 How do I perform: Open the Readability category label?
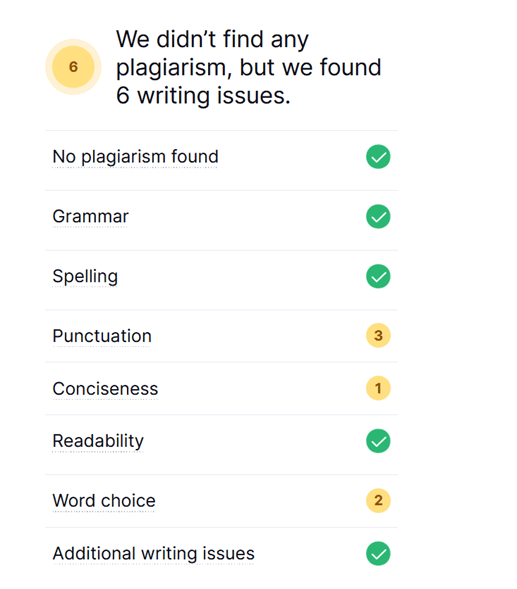pyautogui.click(x=98, y=441)
